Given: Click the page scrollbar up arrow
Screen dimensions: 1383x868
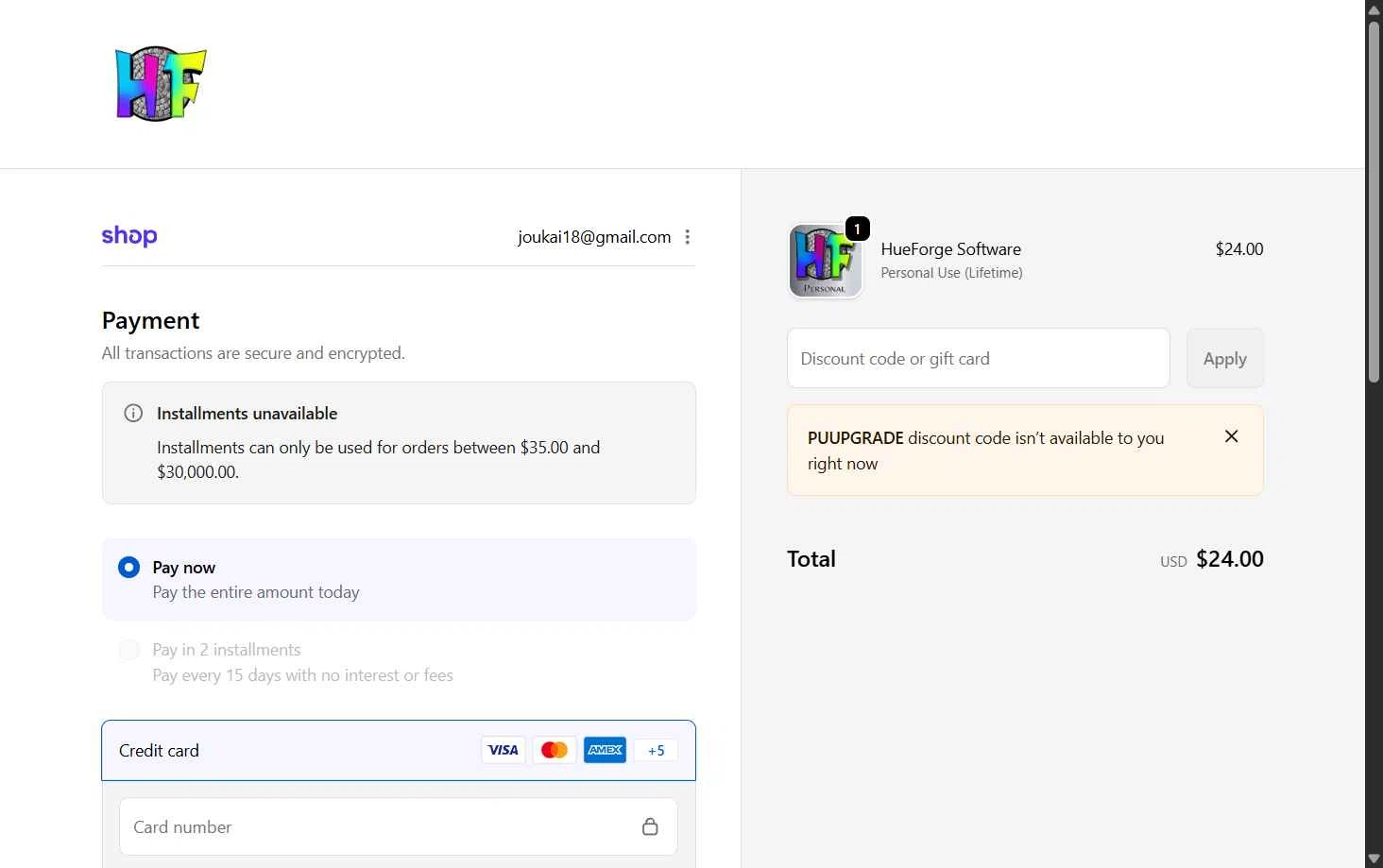Looking at the screenshot, I should (x=1374, y=9).
